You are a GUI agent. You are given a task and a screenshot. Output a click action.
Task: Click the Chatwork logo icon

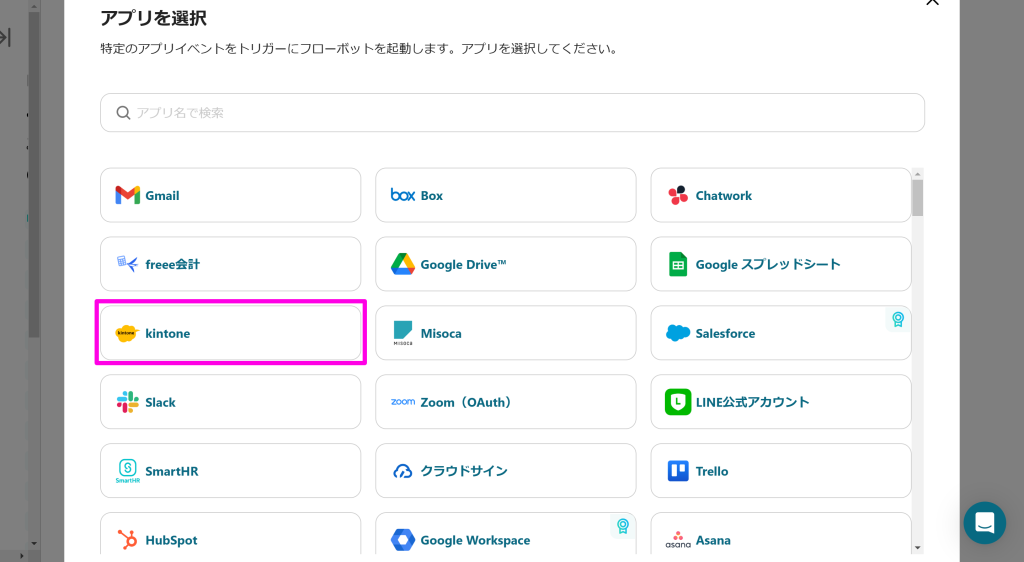[678, 195]
